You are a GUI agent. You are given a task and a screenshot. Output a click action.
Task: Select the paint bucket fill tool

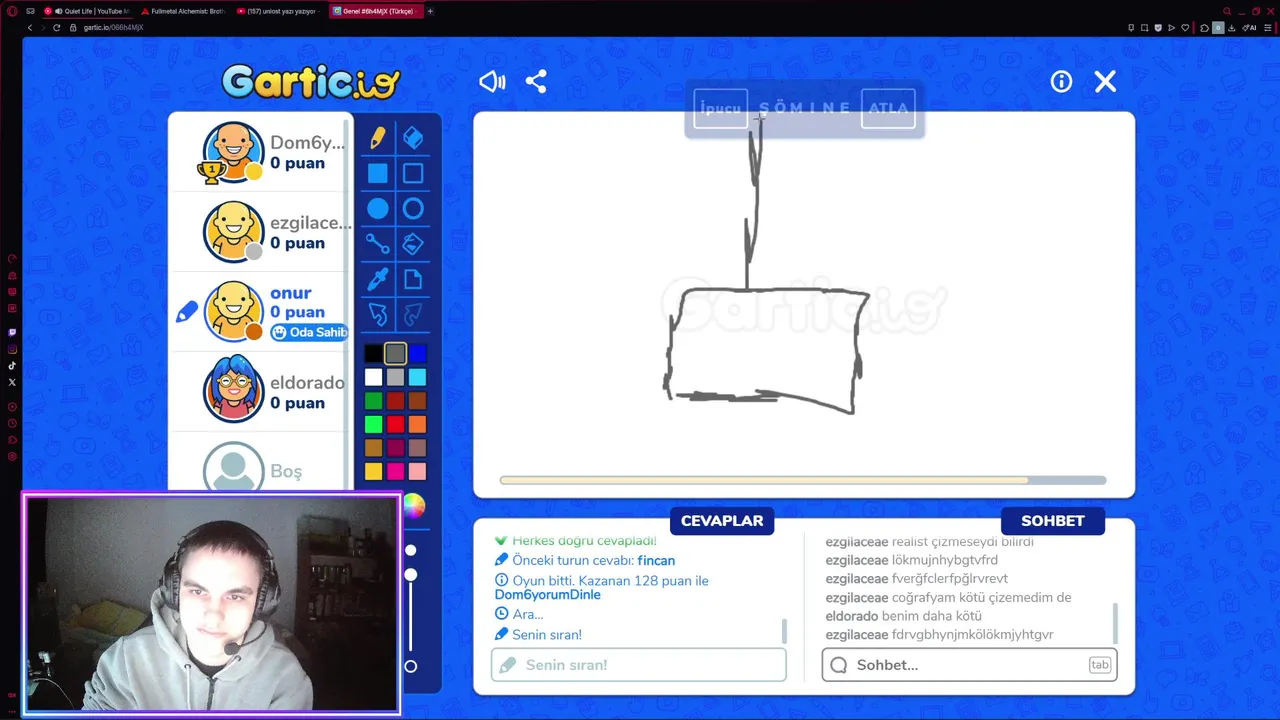click(413, 243)
